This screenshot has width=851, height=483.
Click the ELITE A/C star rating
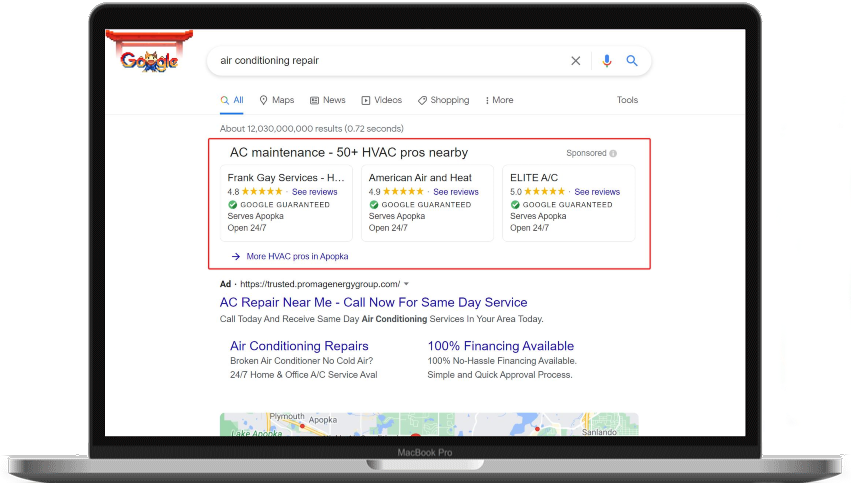(544, 192)
